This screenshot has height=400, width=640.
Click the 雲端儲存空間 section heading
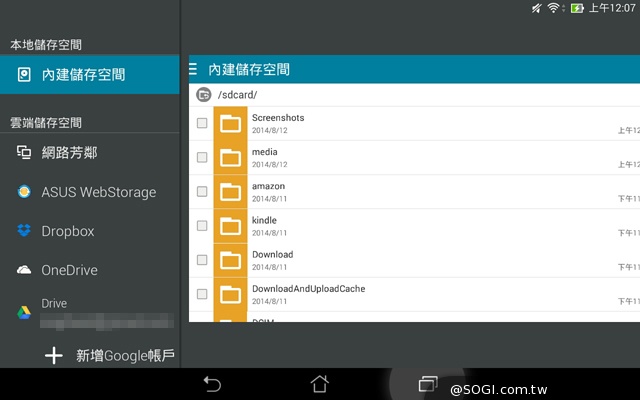(x=46, y=123)
